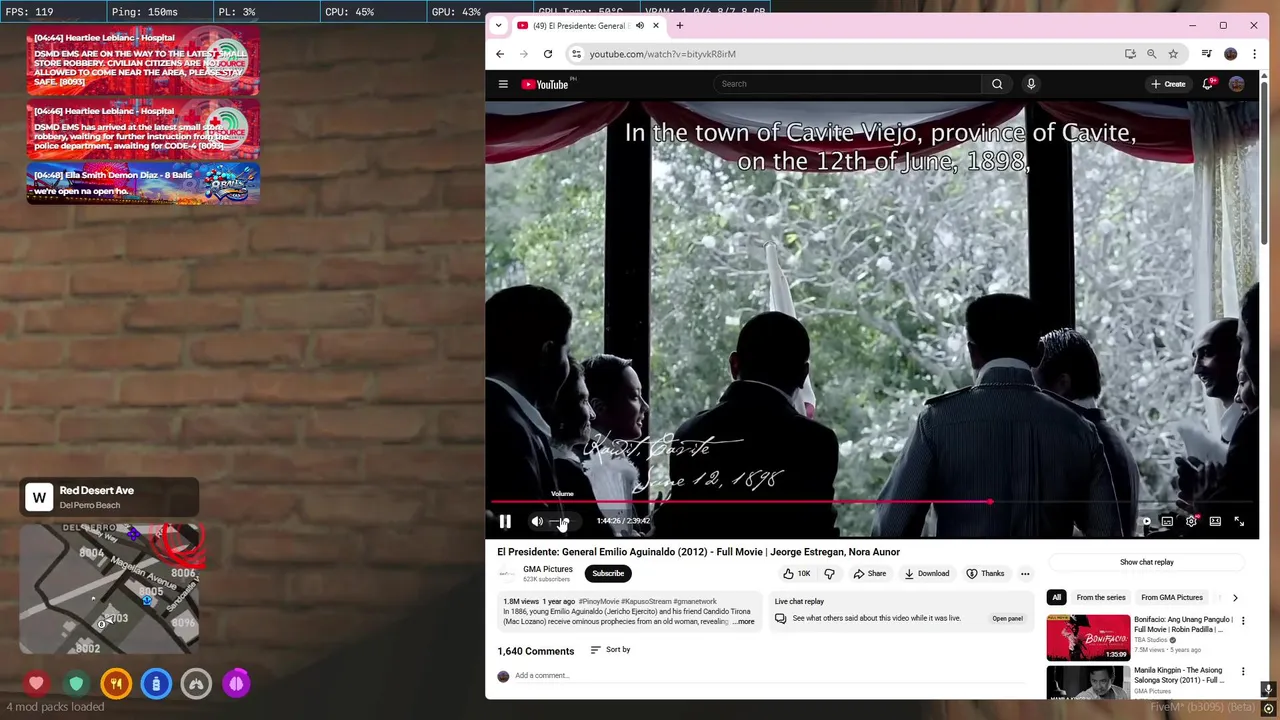This screenshot has width=1280, height=720.
Task: Open zoom control in address bar
Action: pos(1152,54)
